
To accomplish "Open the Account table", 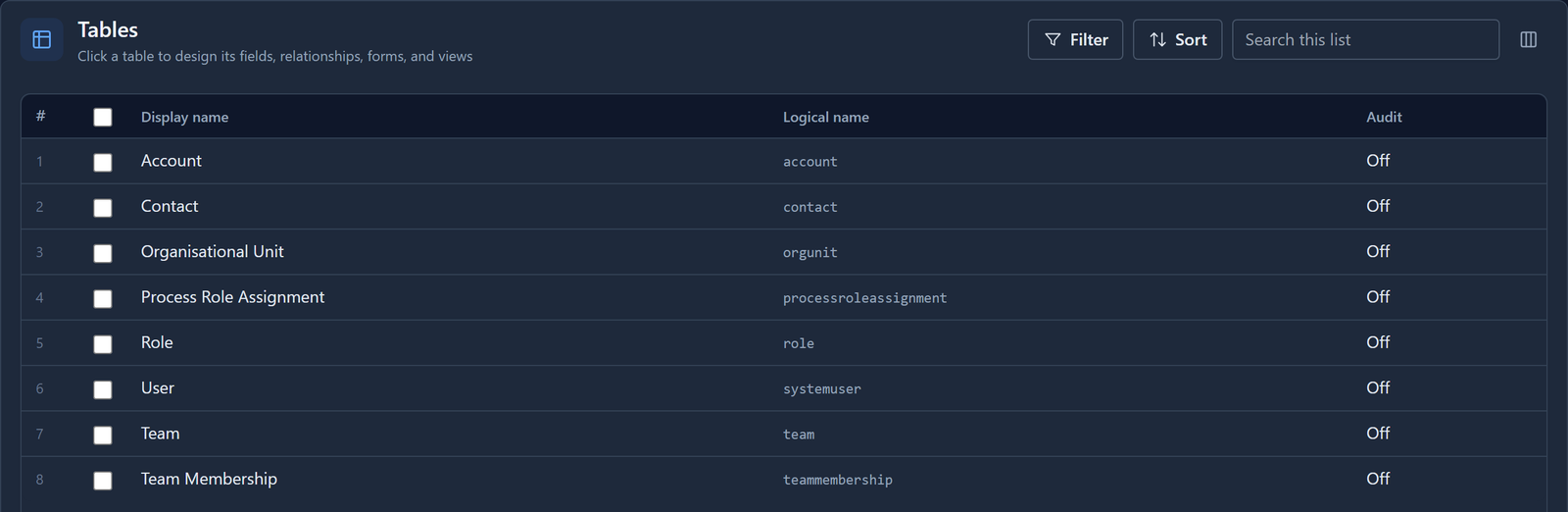I will click(783, 161).
